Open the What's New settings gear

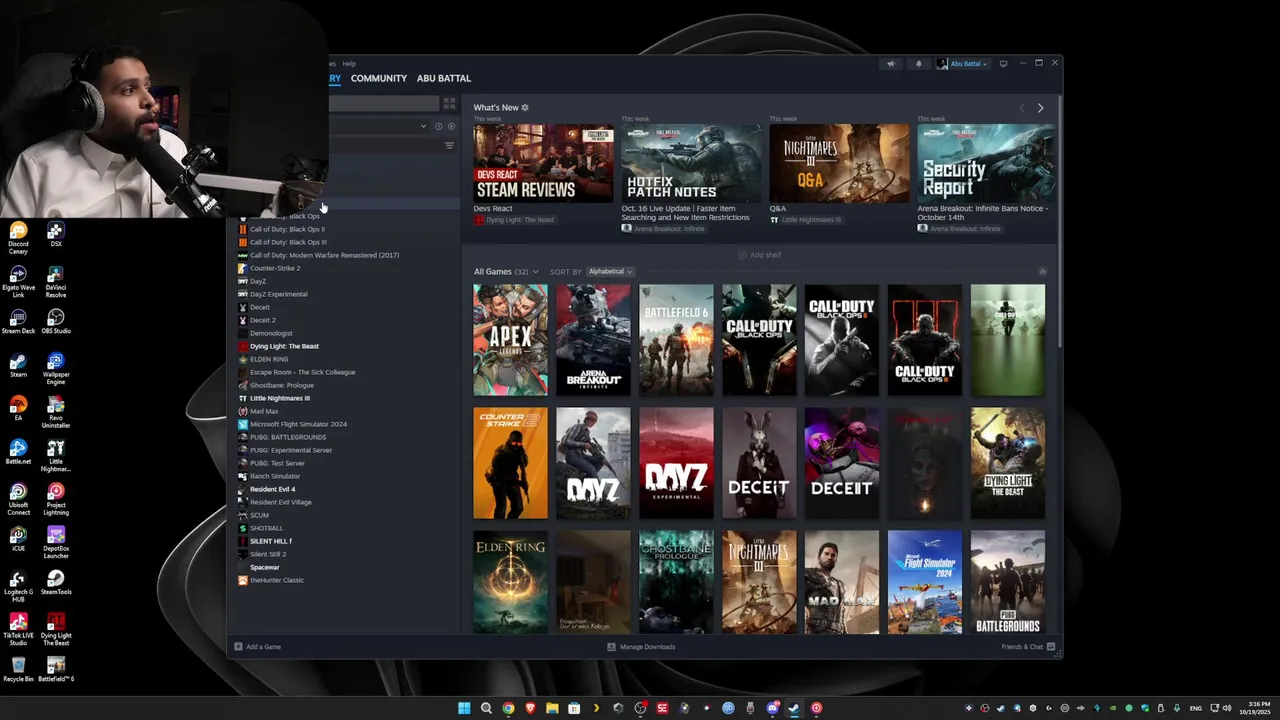pyautogui.click(x=525, y=107)
